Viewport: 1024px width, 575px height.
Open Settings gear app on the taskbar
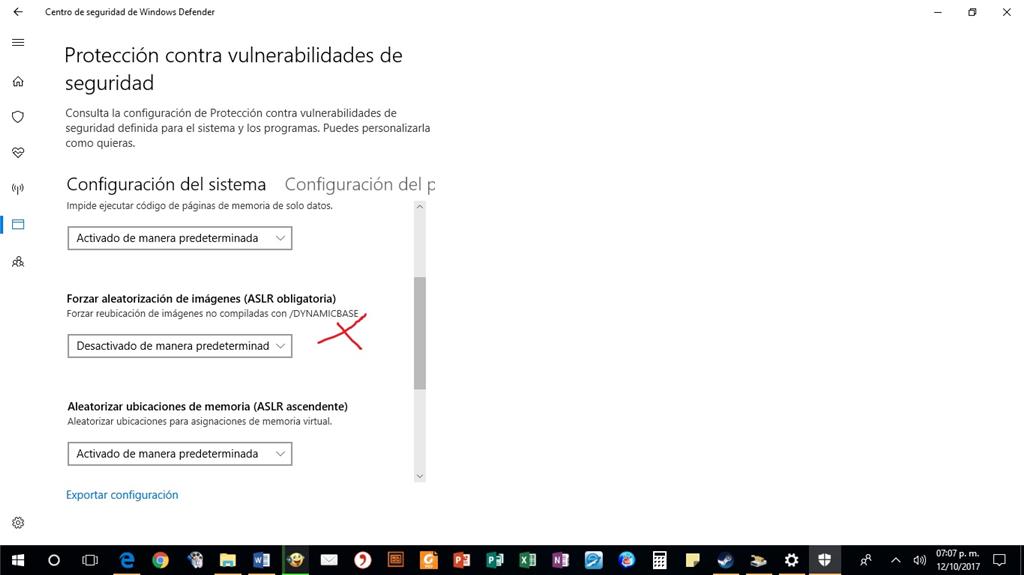point(792,560)
